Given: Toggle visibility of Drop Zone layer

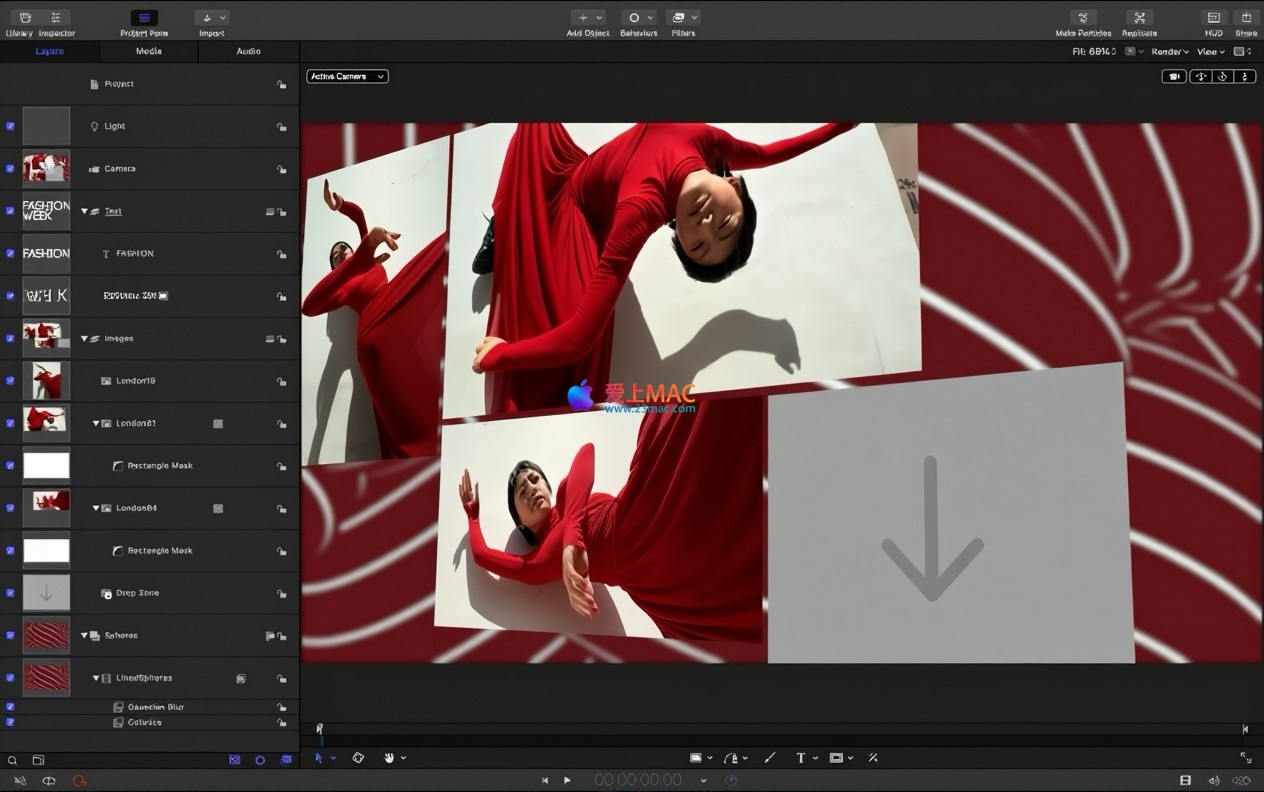Looking at the screenshot, I should [x=10, y=593].
